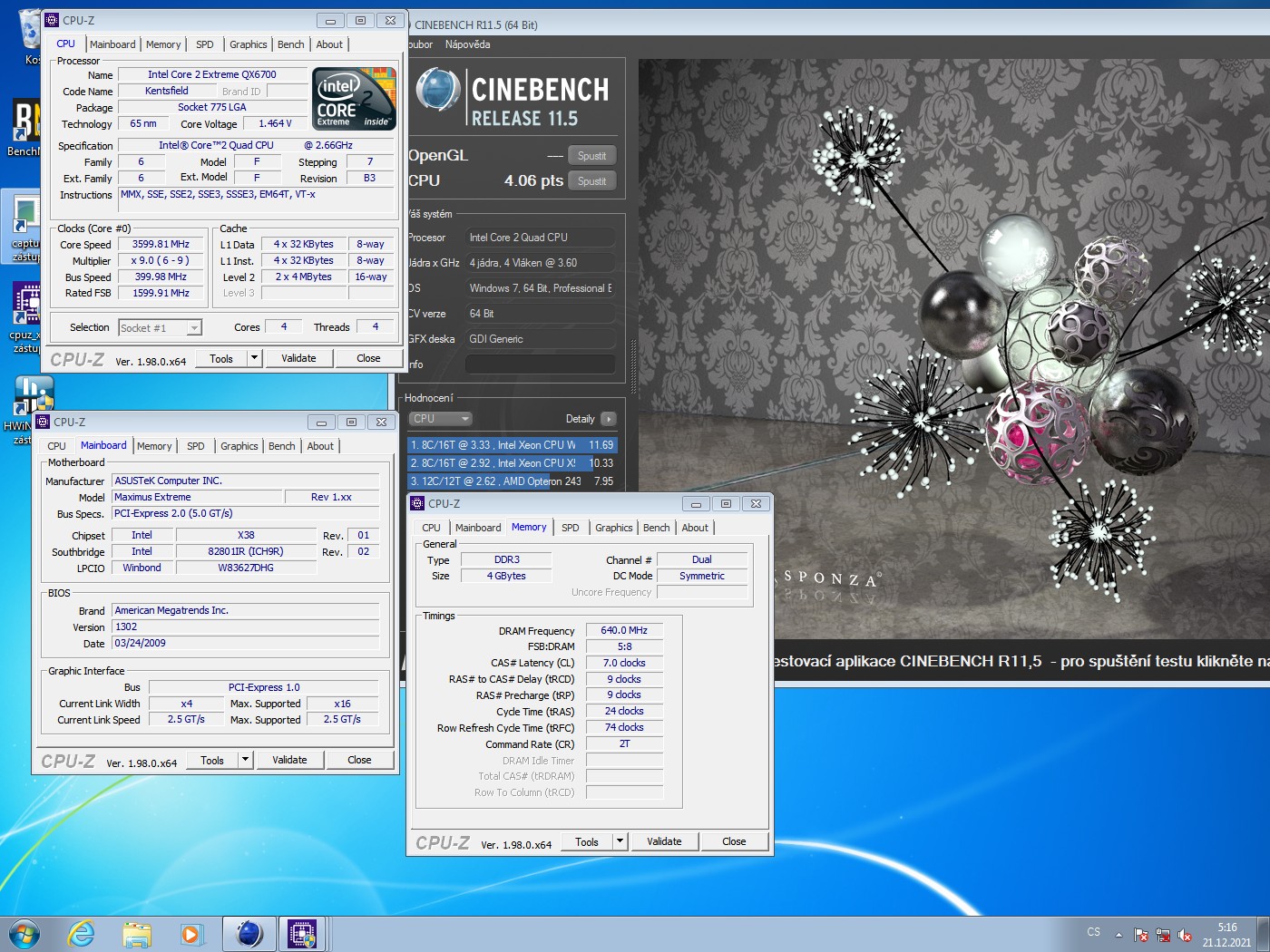Click the Action Center flag tray icon
The height and width of the screenshot is (952, 1270).
pyautogui.click(x=1141, y=935)
